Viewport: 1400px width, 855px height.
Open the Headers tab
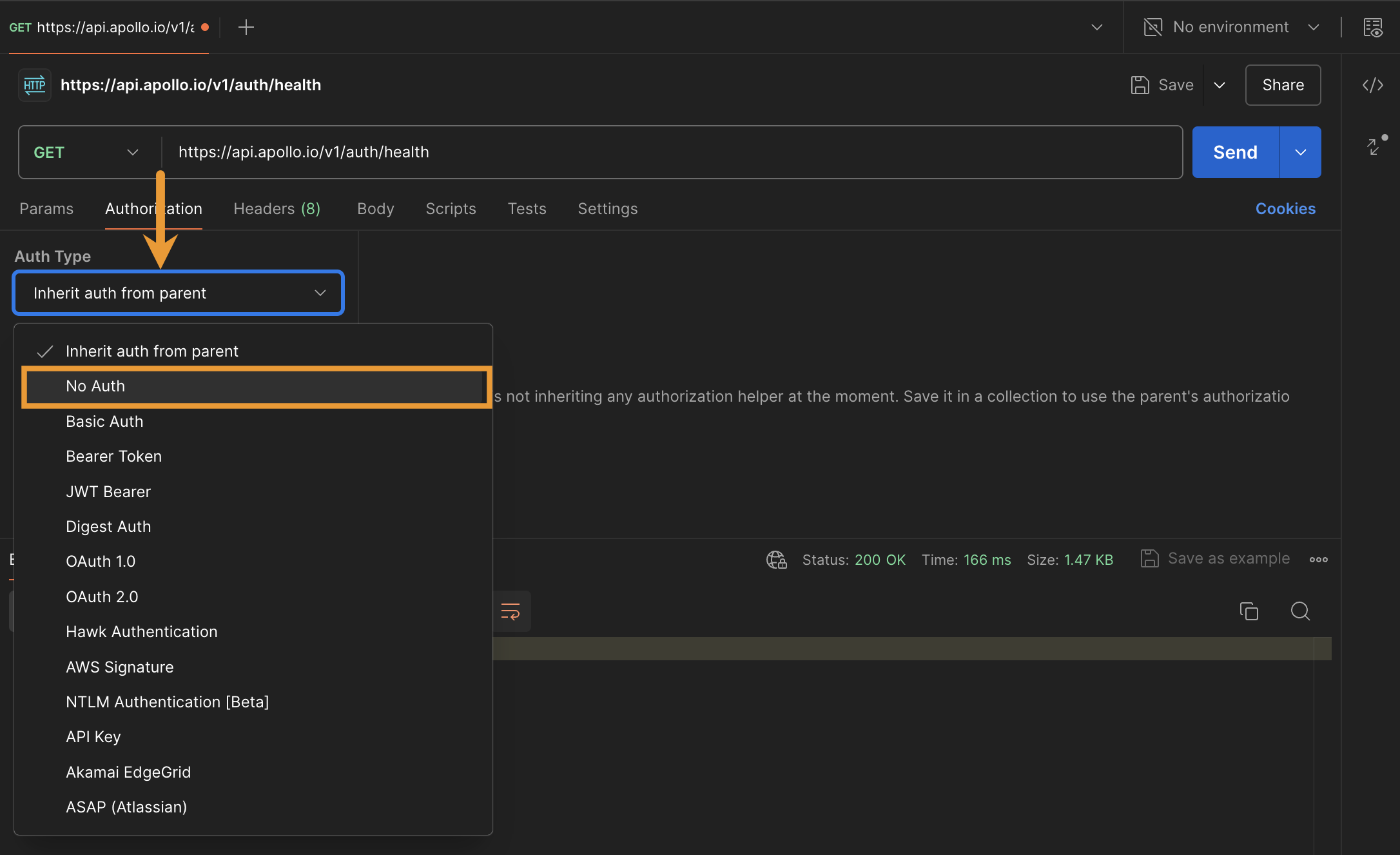[277, 208]
